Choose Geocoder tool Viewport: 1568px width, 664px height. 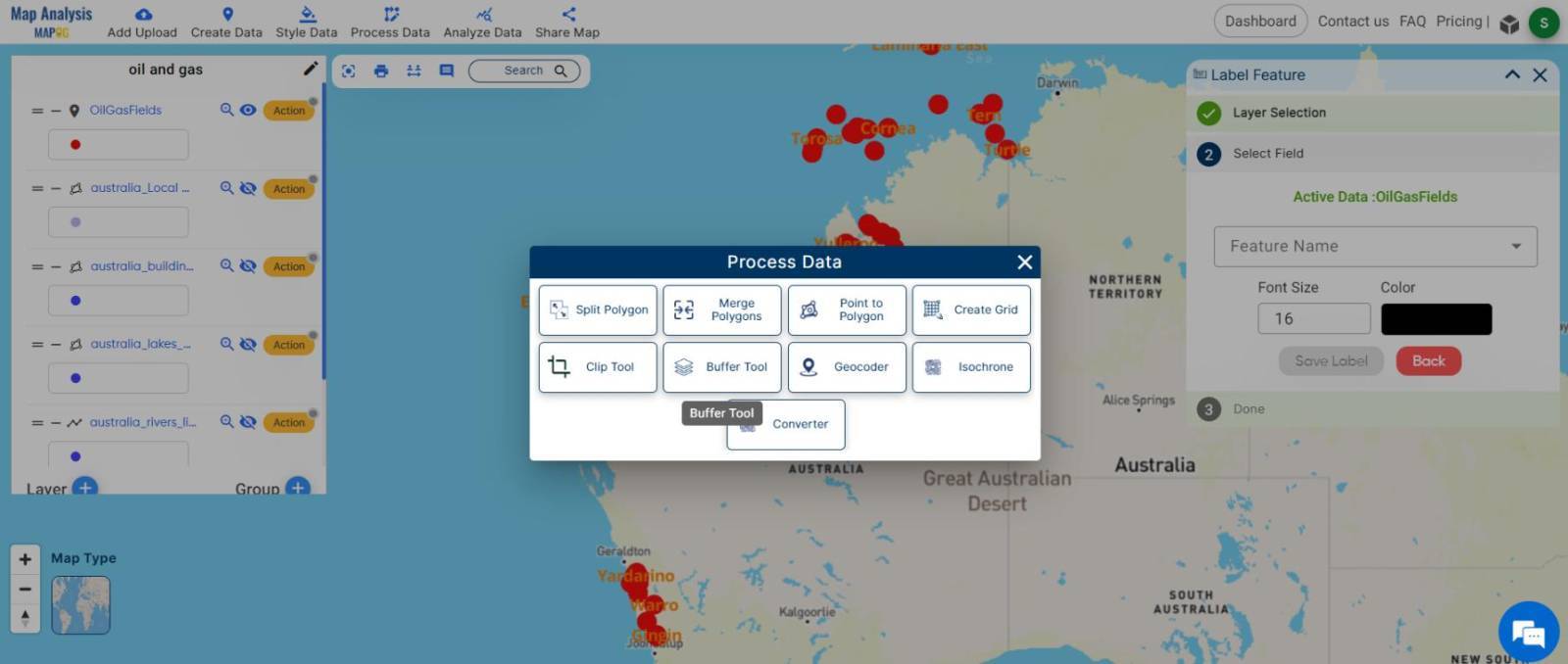pyautogui.click(x=847, y=367)
